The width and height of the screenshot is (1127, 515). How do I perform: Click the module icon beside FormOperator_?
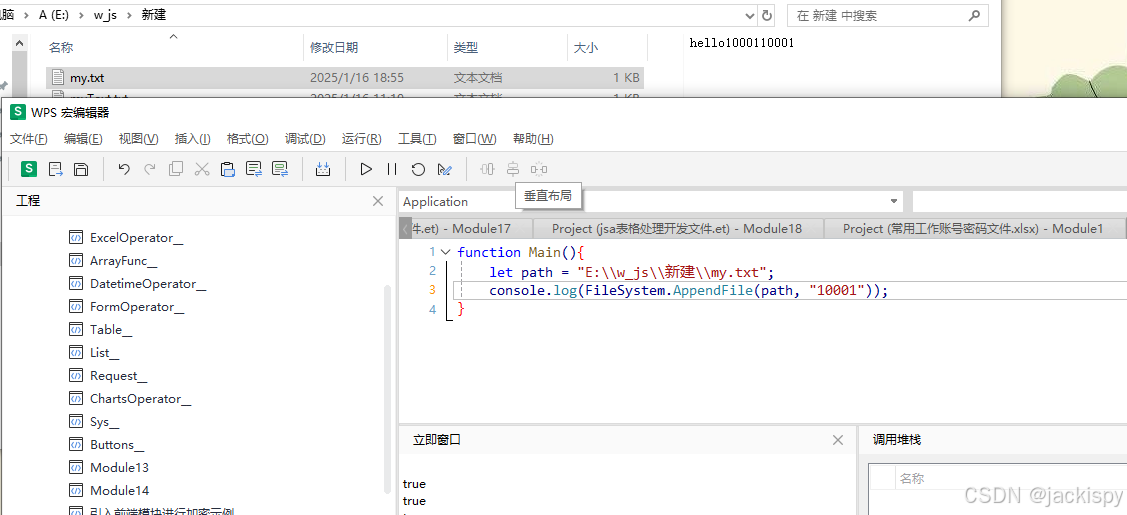75,307
